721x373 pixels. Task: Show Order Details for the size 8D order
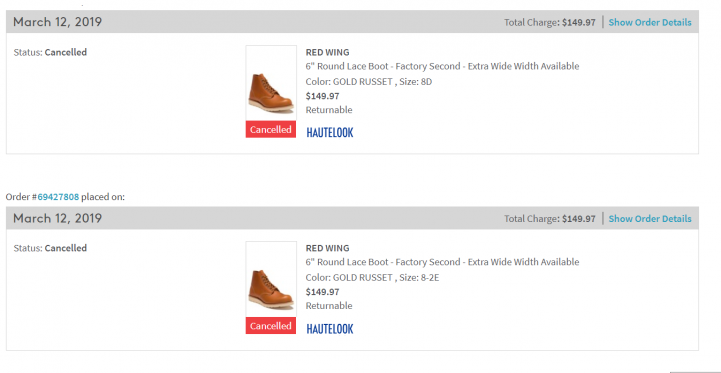[x=650, y=22]
